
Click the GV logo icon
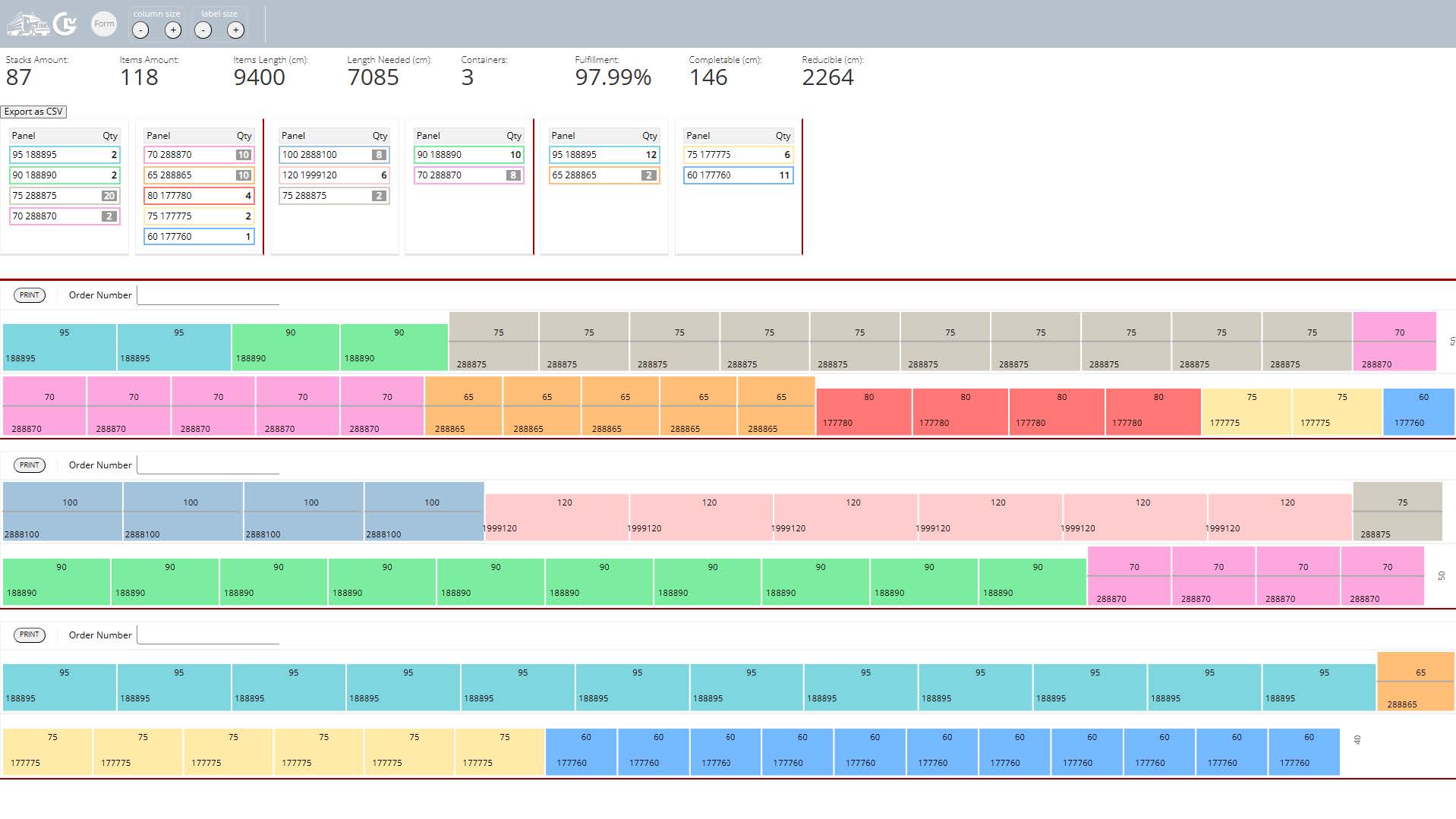(65, 24)
